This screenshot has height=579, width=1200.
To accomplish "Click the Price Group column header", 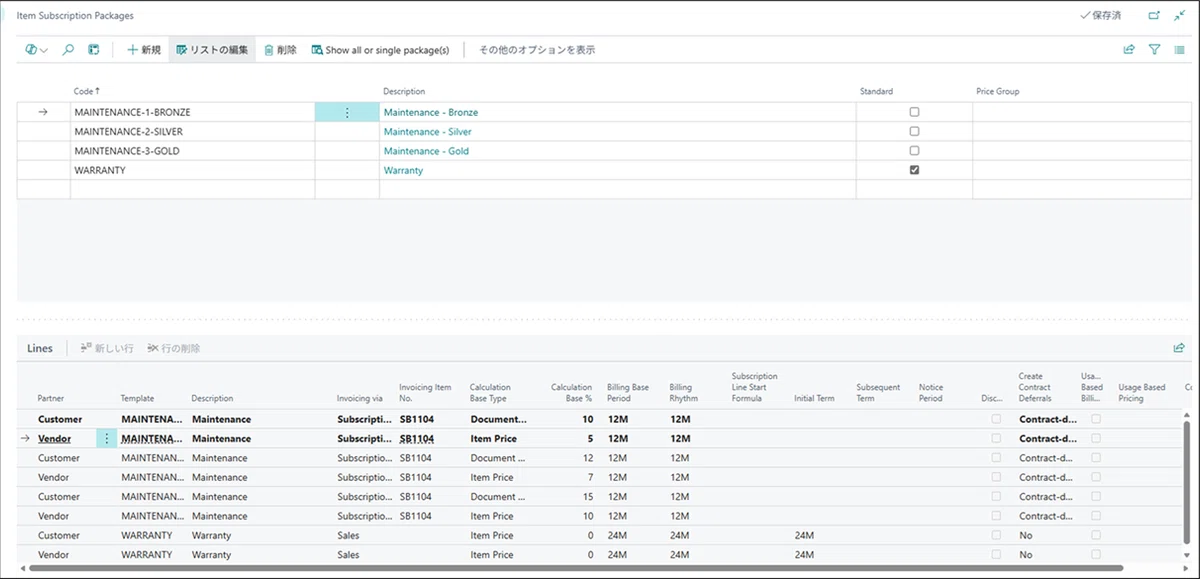I will click(x=998, y=91).
